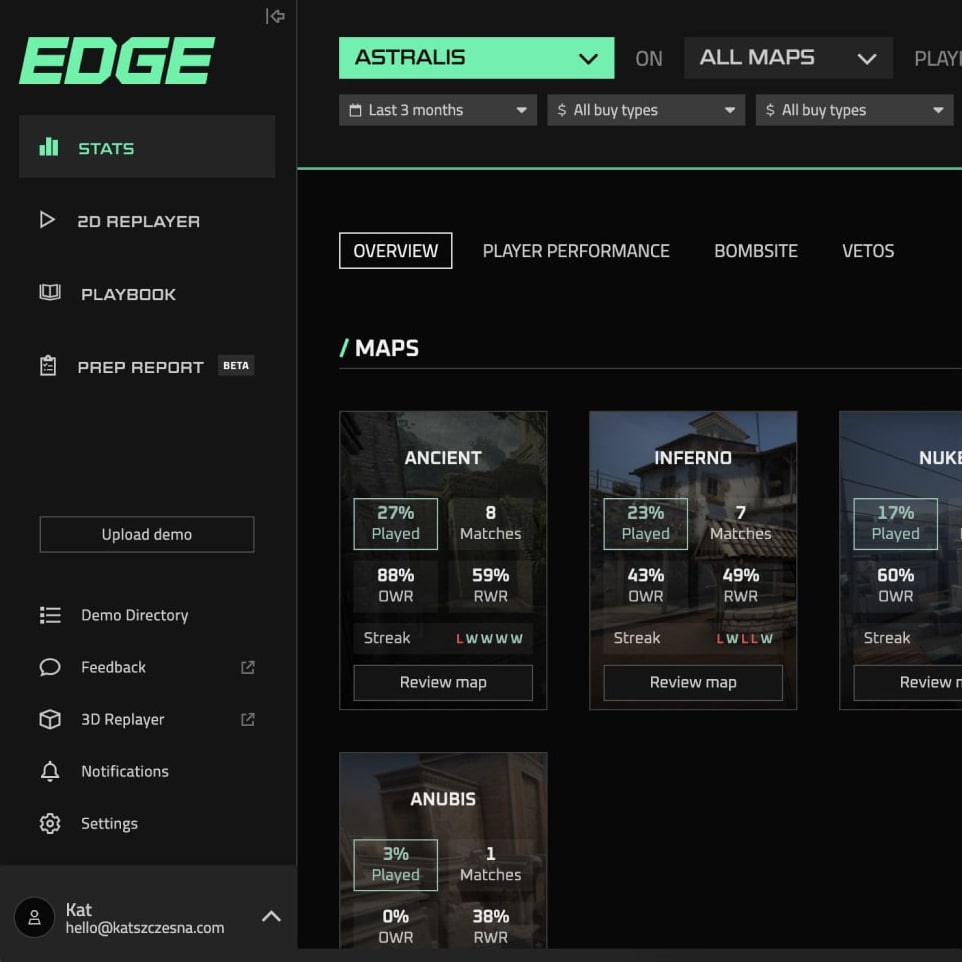The height and width of the screenshot is (962, 962).
Task: Select the 23% Played box on Inferno
Action: [x=645, y=523]
